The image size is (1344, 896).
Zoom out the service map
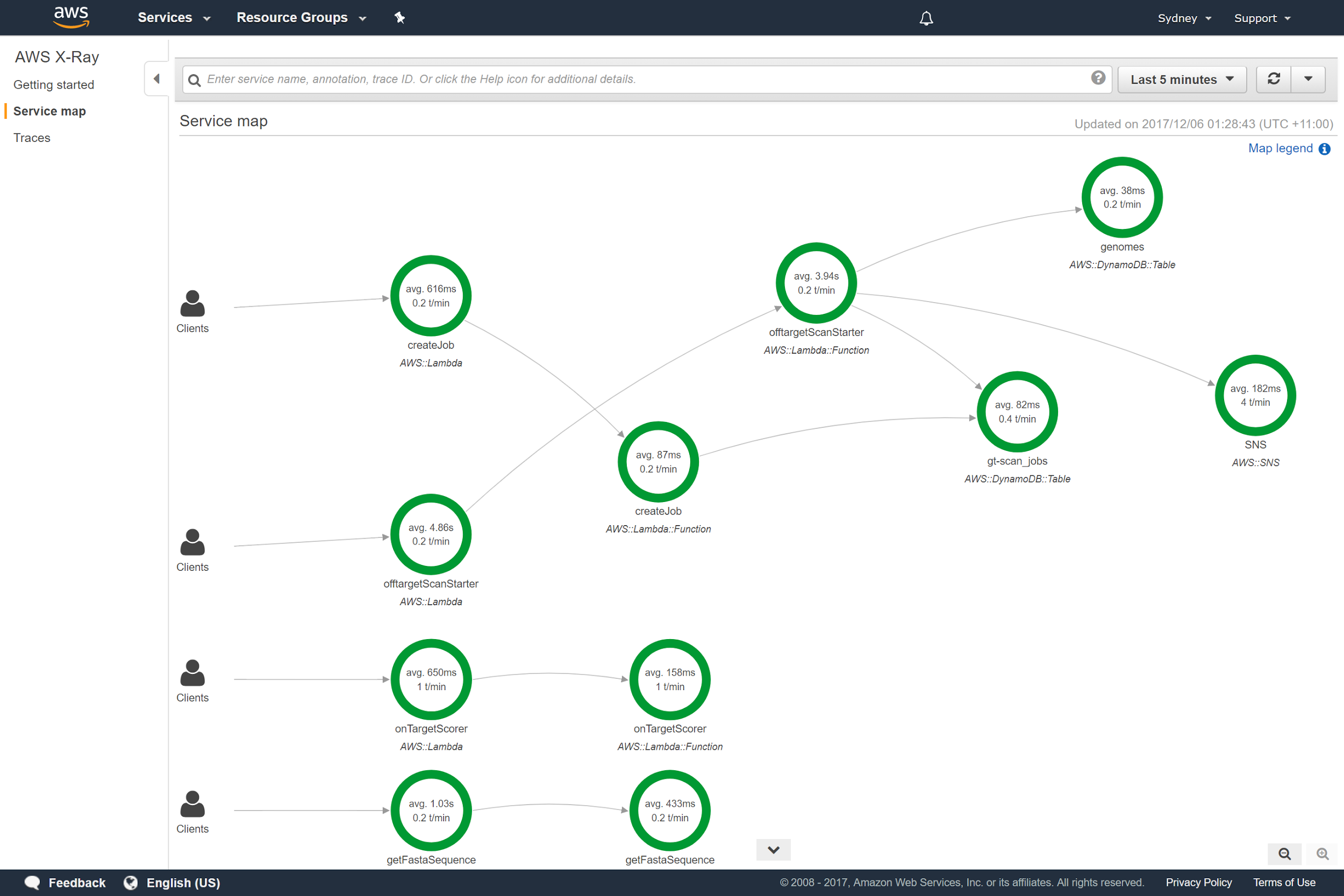click(1284, 854)
